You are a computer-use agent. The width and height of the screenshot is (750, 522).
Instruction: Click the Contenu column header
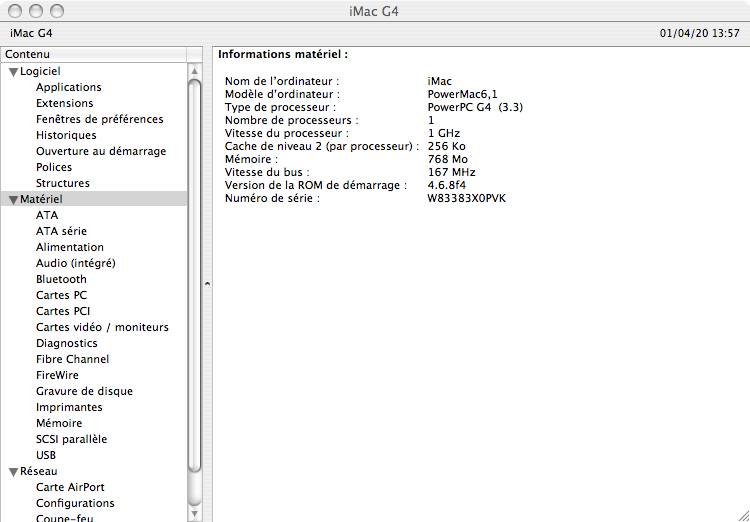pos(94,54)
